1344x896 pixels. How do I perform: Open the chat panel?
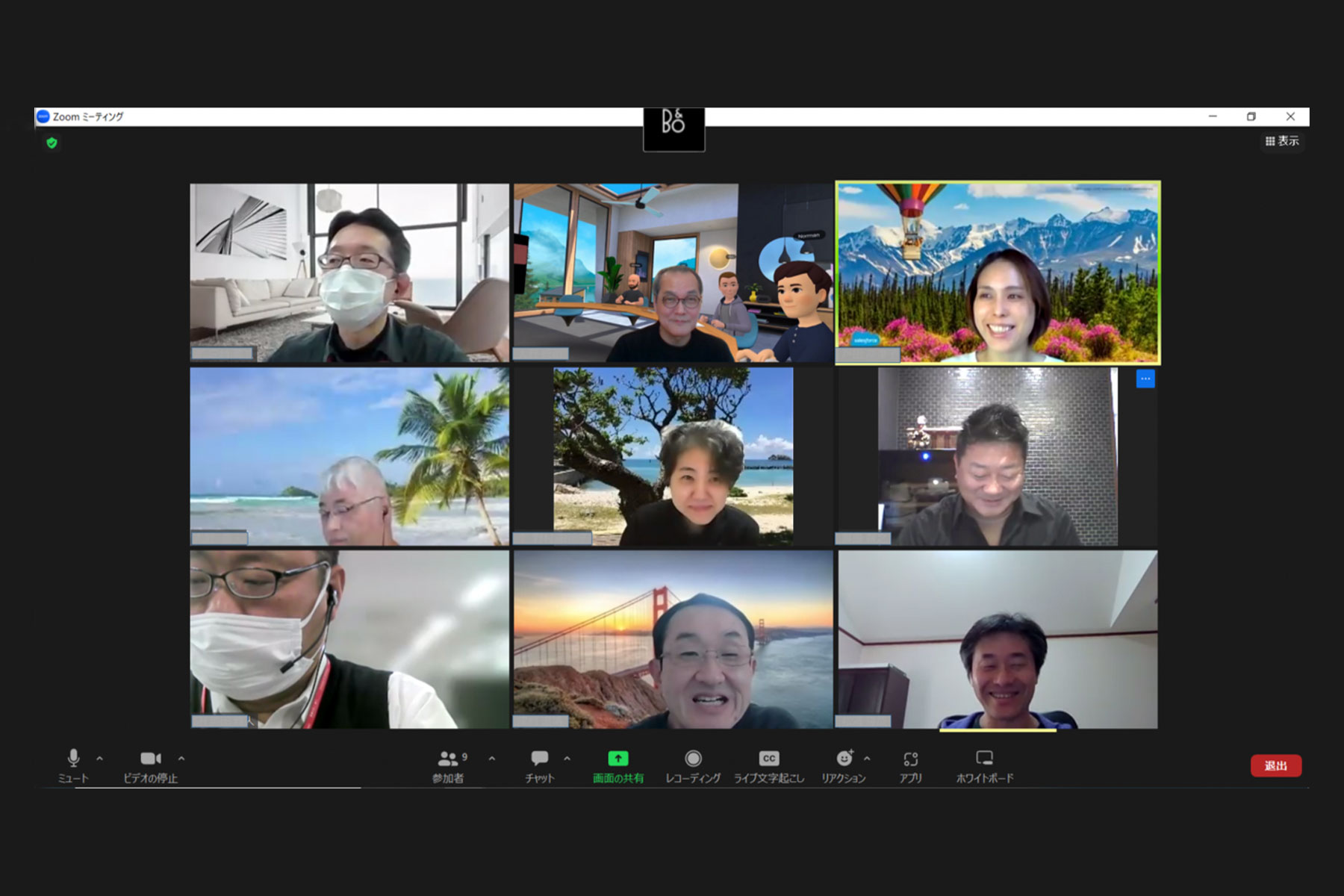[539, 765]
